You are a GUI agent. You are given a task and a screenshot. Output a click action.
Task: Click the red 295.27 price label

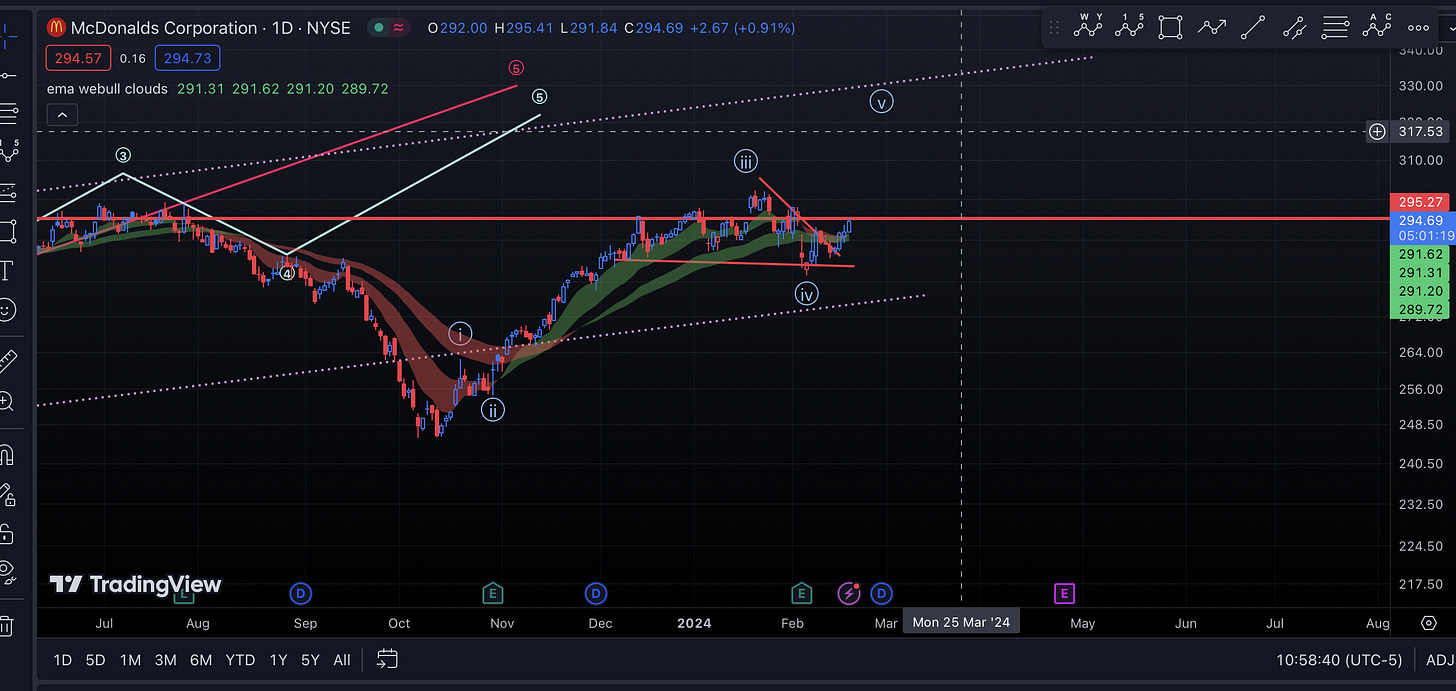(x=1422, y=202)
